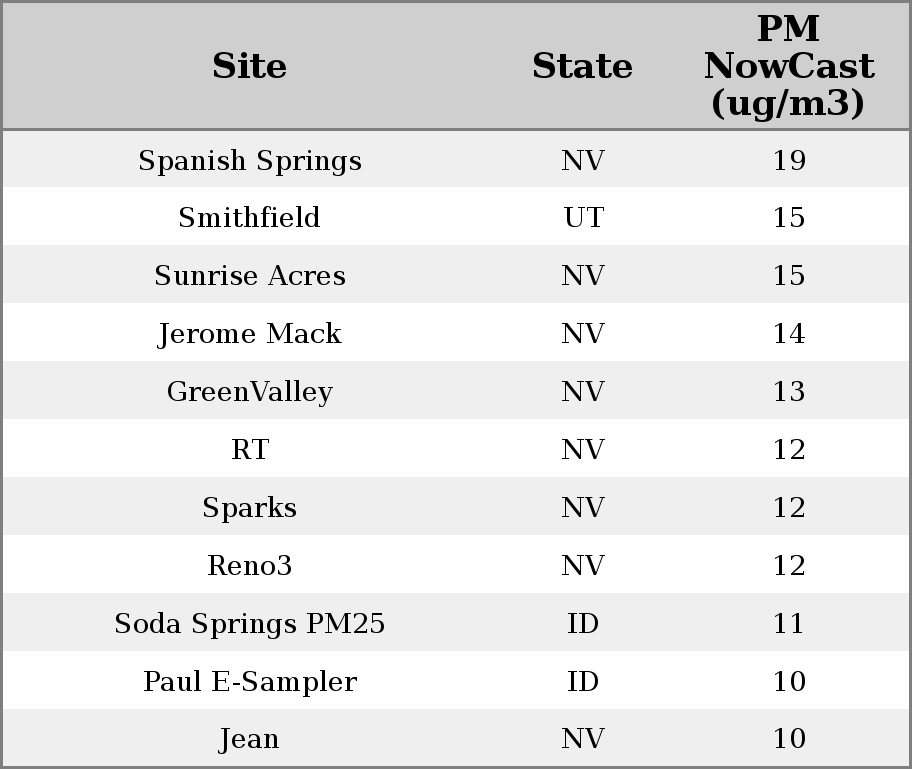Select the Reno3 site cell

pos(250,566)
